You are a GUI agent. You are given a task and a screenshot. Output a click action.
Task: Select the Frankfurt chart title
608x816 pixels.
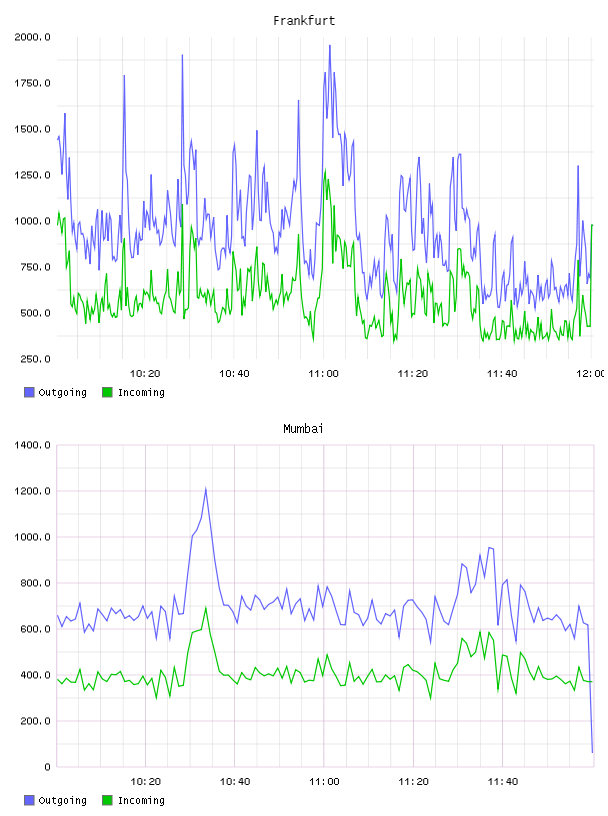(304, 21)
